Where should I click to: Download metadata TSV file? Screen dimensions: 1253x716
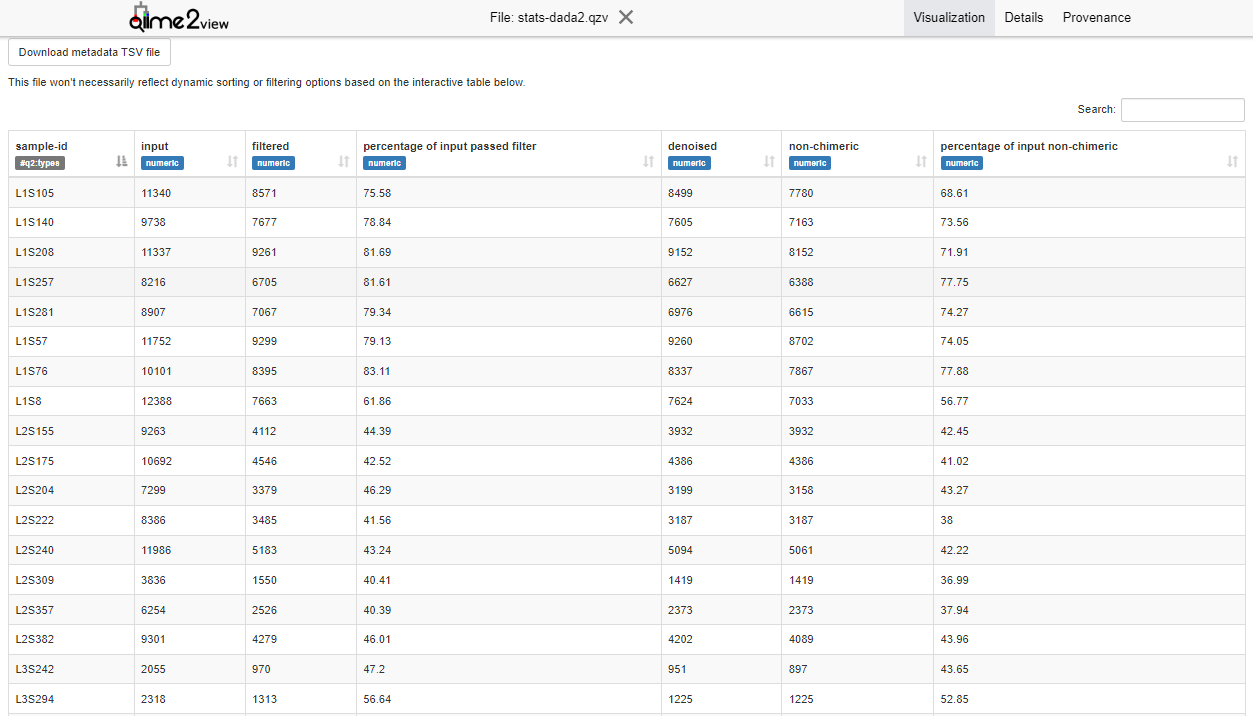(89, 52)
